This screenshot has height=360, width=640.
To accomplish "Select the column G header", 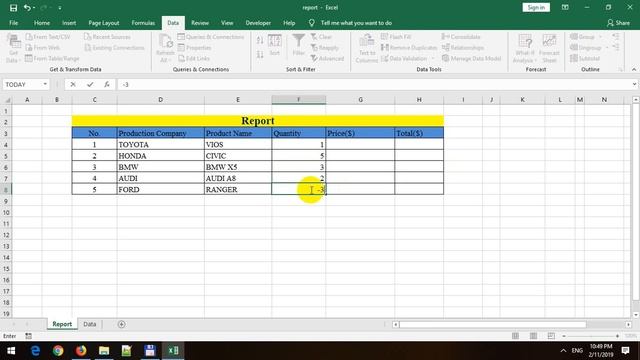I will coord(360,100).
